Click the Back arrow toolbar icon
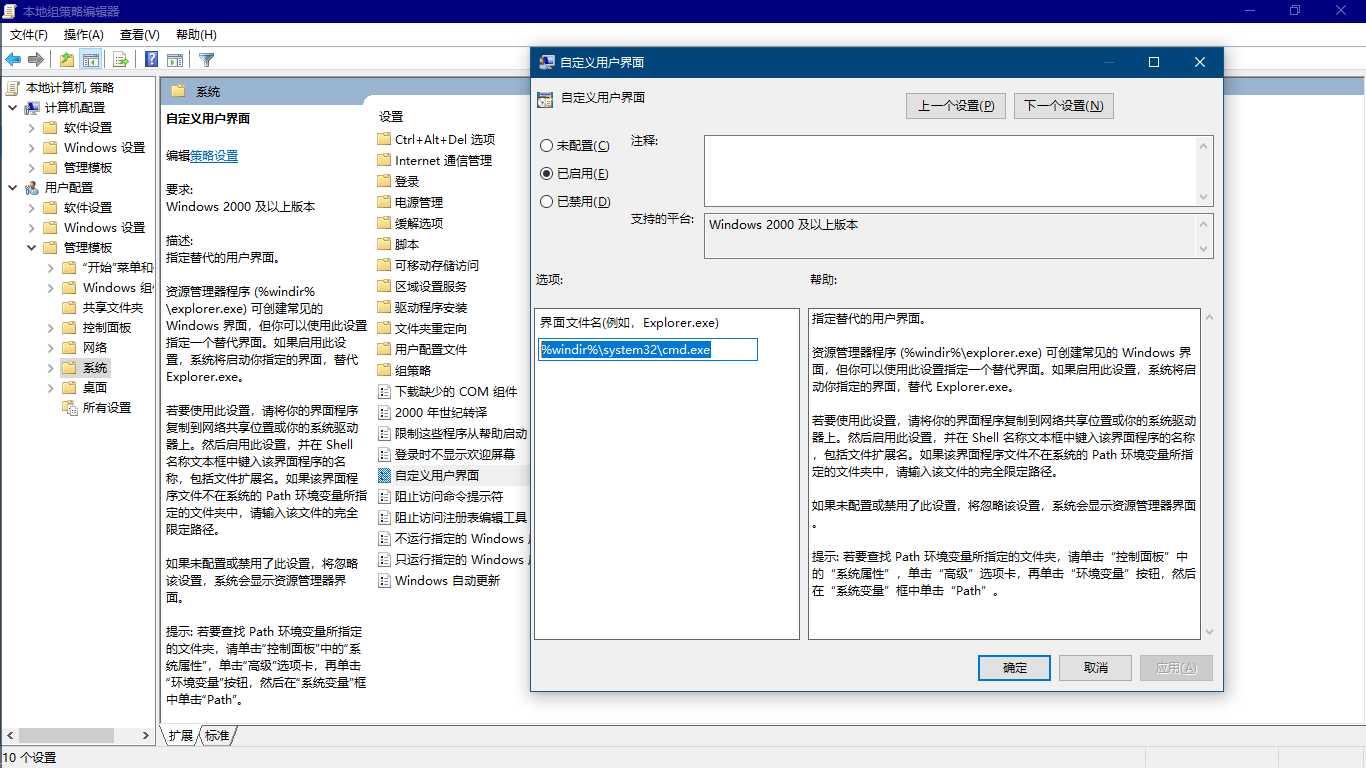 click(x=13, y=60)
